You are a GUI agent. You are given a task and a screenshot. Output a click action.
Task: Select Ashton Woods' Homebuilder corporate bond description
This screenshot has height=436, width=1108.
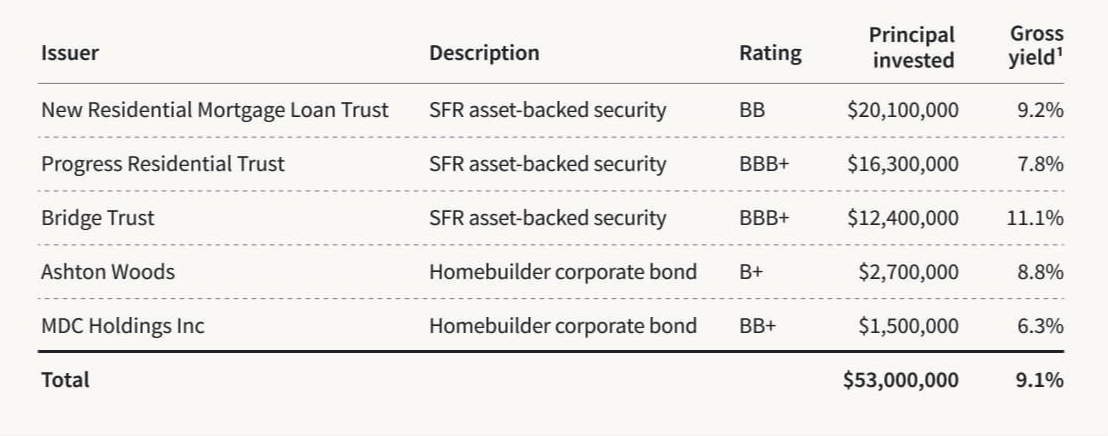563,272
